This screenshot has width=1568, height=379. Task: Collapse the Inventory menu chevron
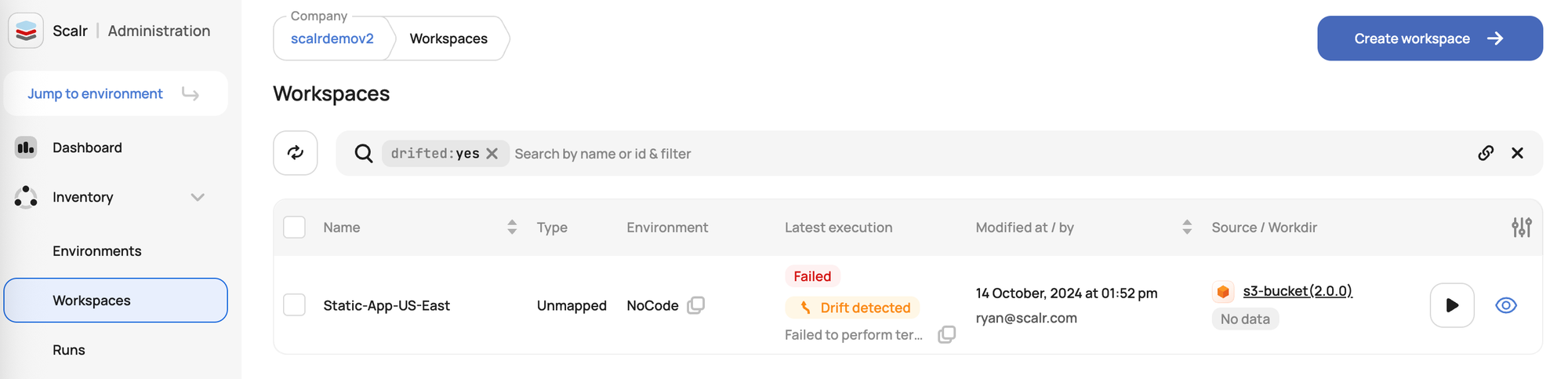[198, 197]
